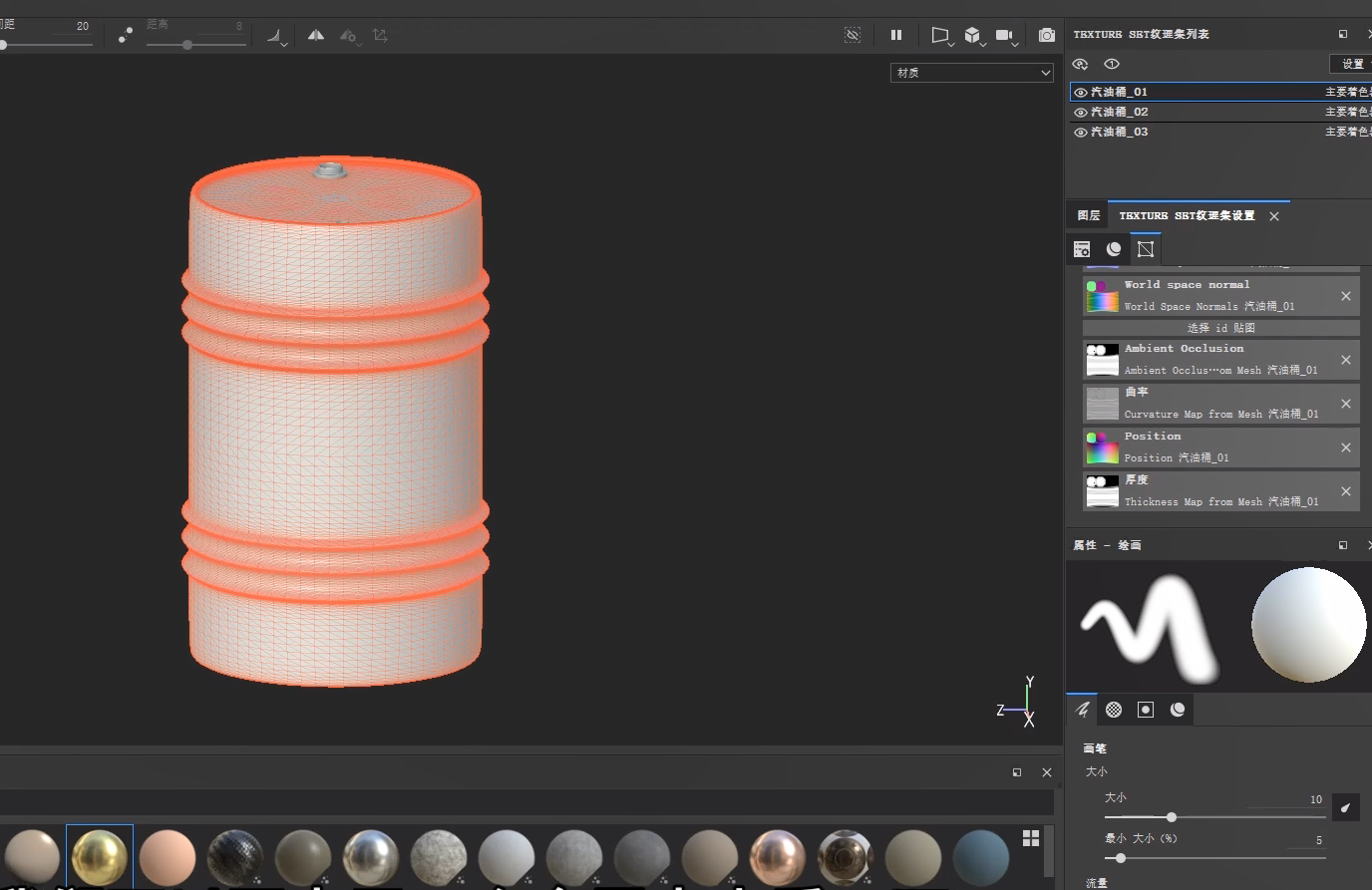
Task: Open the alpha tab in paint properties
Action: pyautogui.click(x=1114, y=710)
